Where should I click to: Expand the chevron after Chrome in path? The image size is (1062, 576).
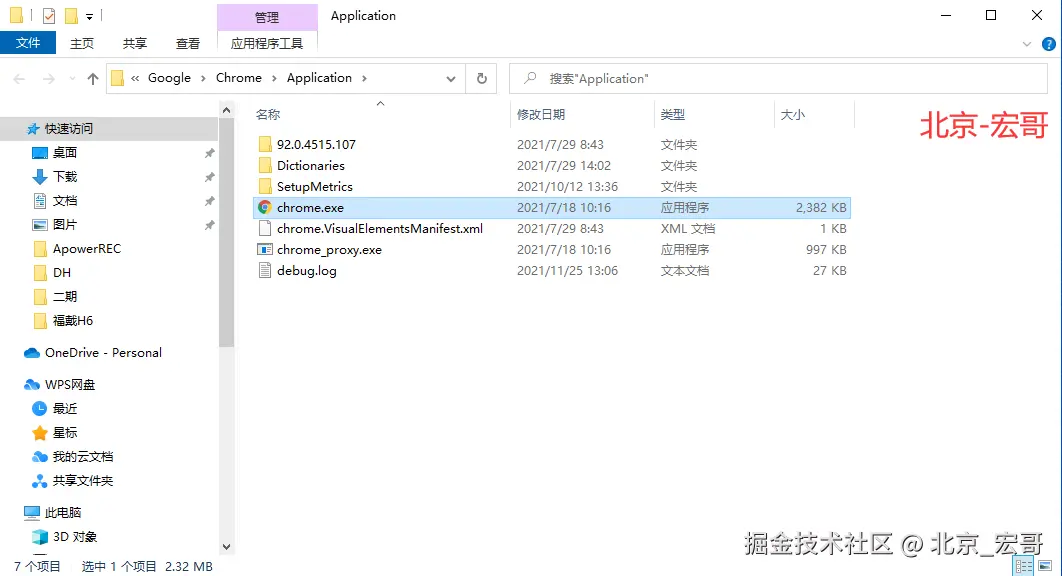coord(274,79)
